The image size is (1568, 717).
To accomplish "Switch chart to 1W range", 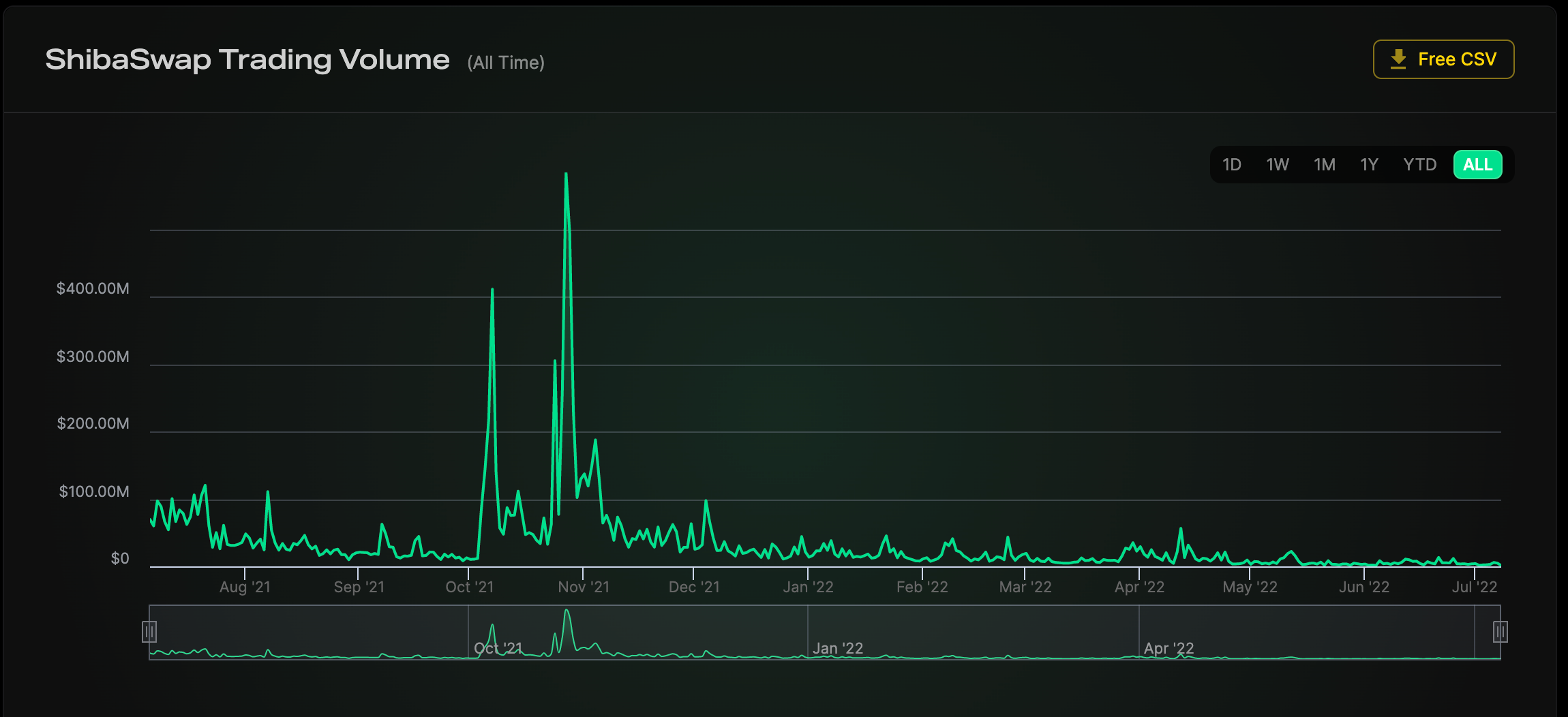I will [1277, 165].
